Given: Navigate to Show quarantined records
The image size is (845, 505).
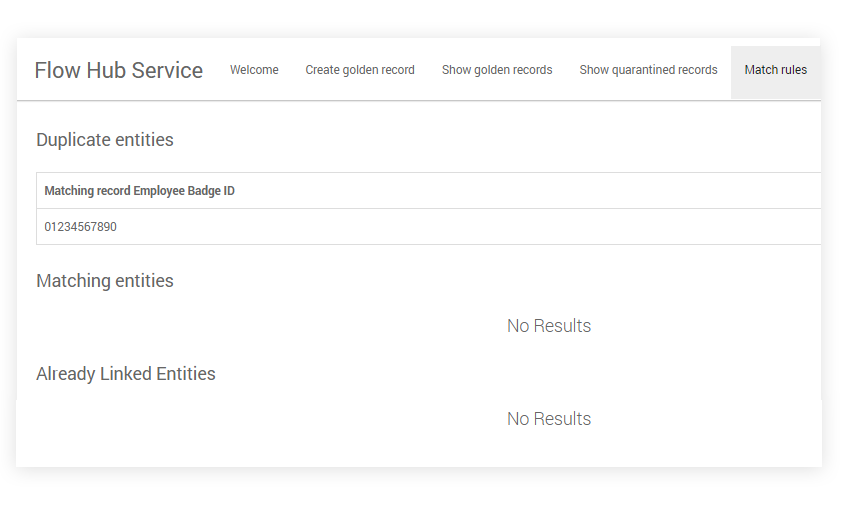Looking at the screenshot, I should tap(648, 70).
